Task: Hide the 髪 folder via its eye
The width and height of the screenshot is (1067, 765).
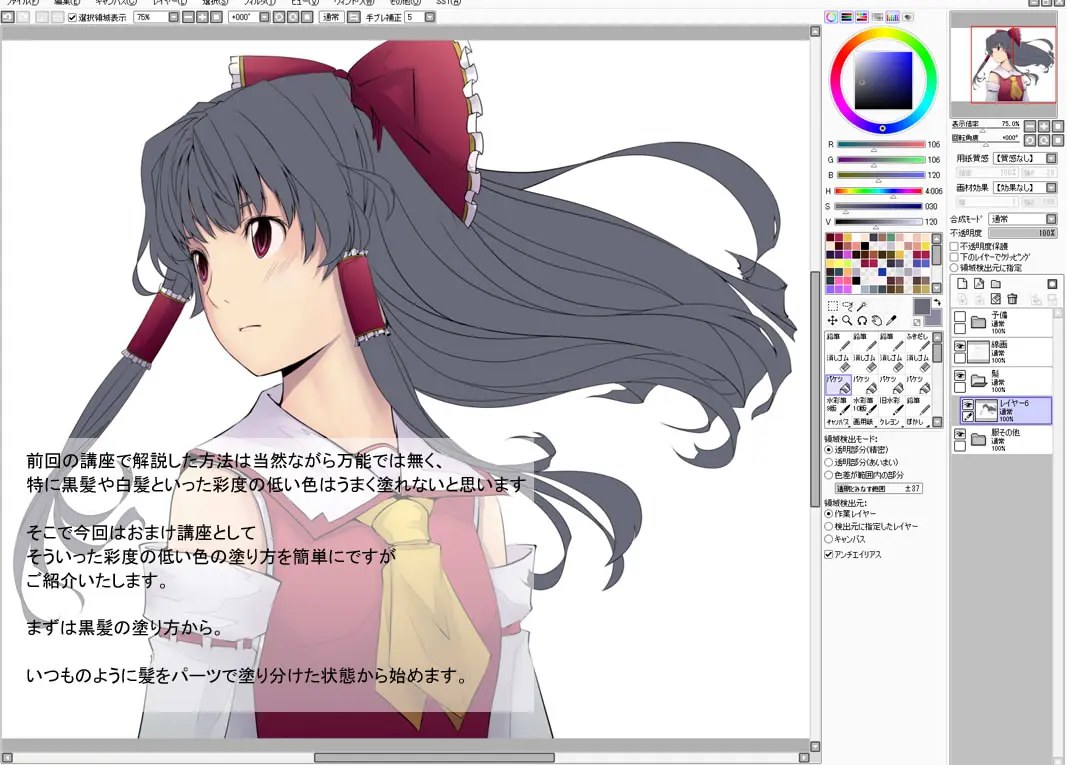Action: (960, 376)
